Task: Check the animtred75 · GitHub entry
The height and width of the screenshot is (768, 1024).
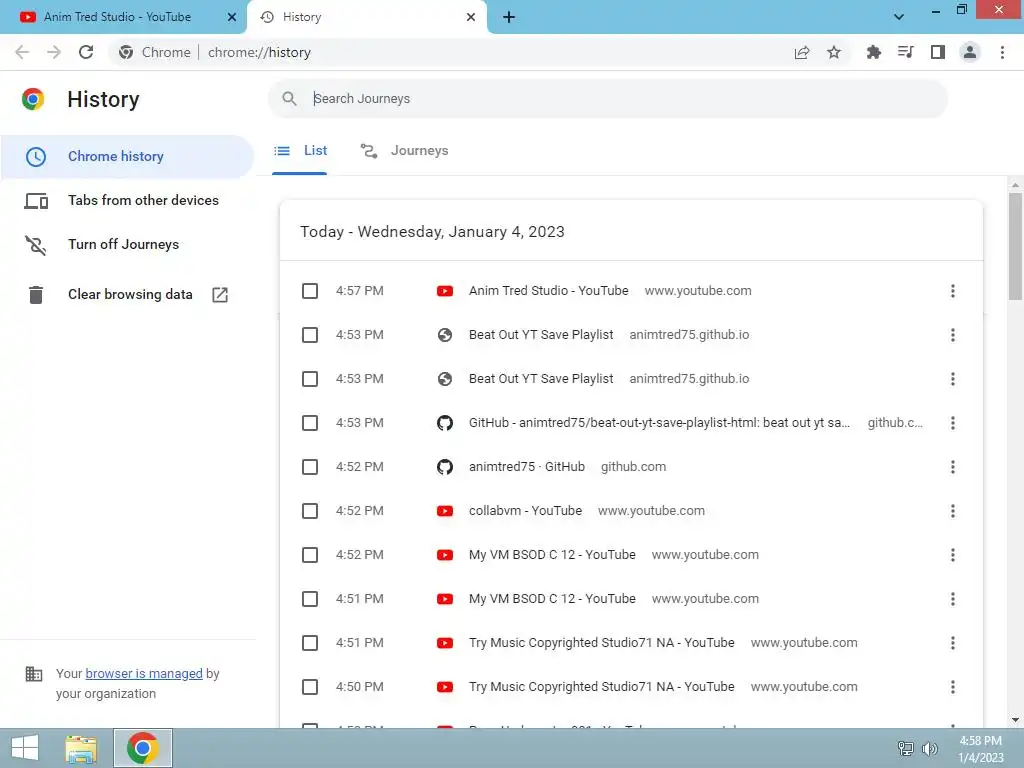Action: pyautogui.click(x=310, y=467)
